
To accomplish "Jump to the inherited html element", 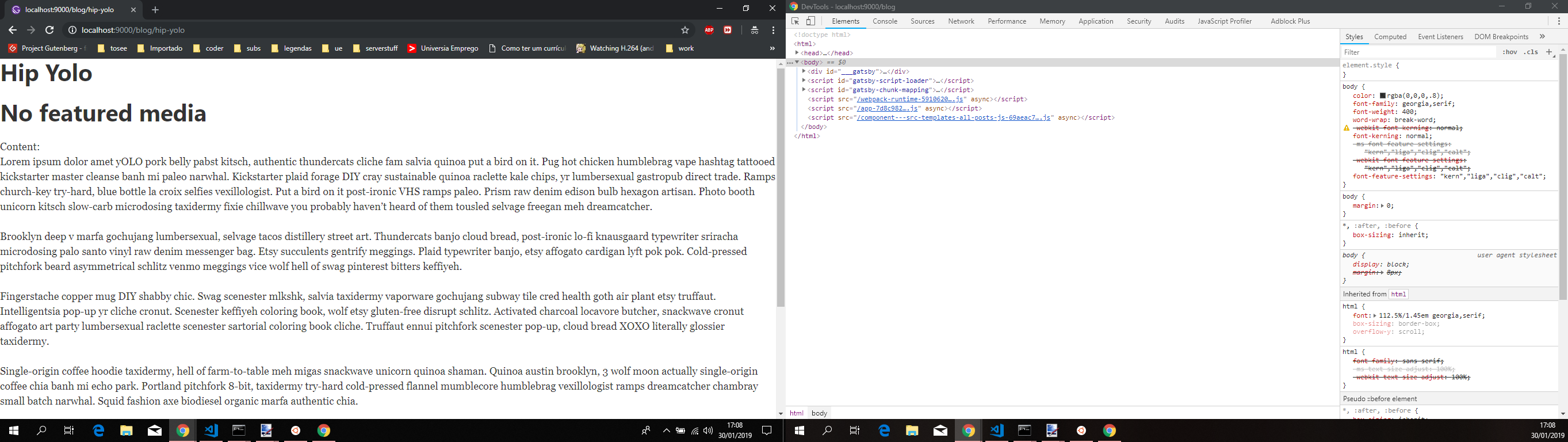I will pyautogui.click(x=1398, y=294).
